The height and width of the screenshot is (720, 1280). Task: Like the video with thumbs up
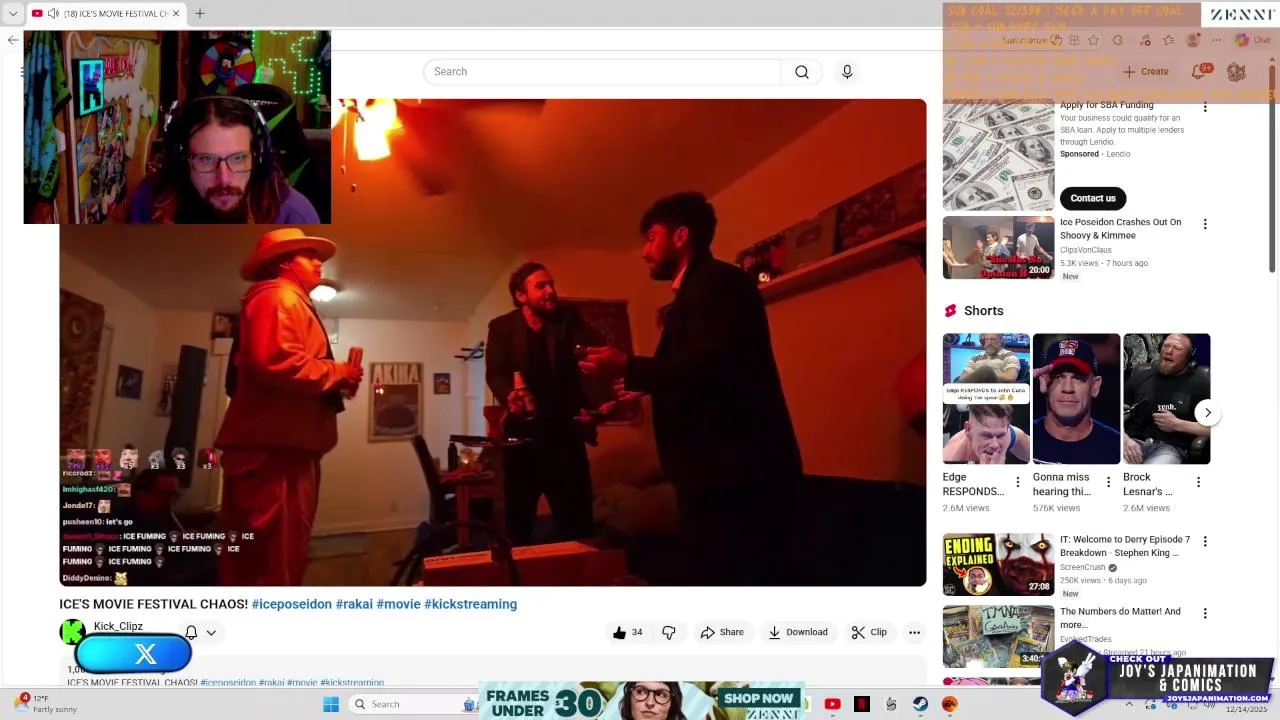[628, 632]
